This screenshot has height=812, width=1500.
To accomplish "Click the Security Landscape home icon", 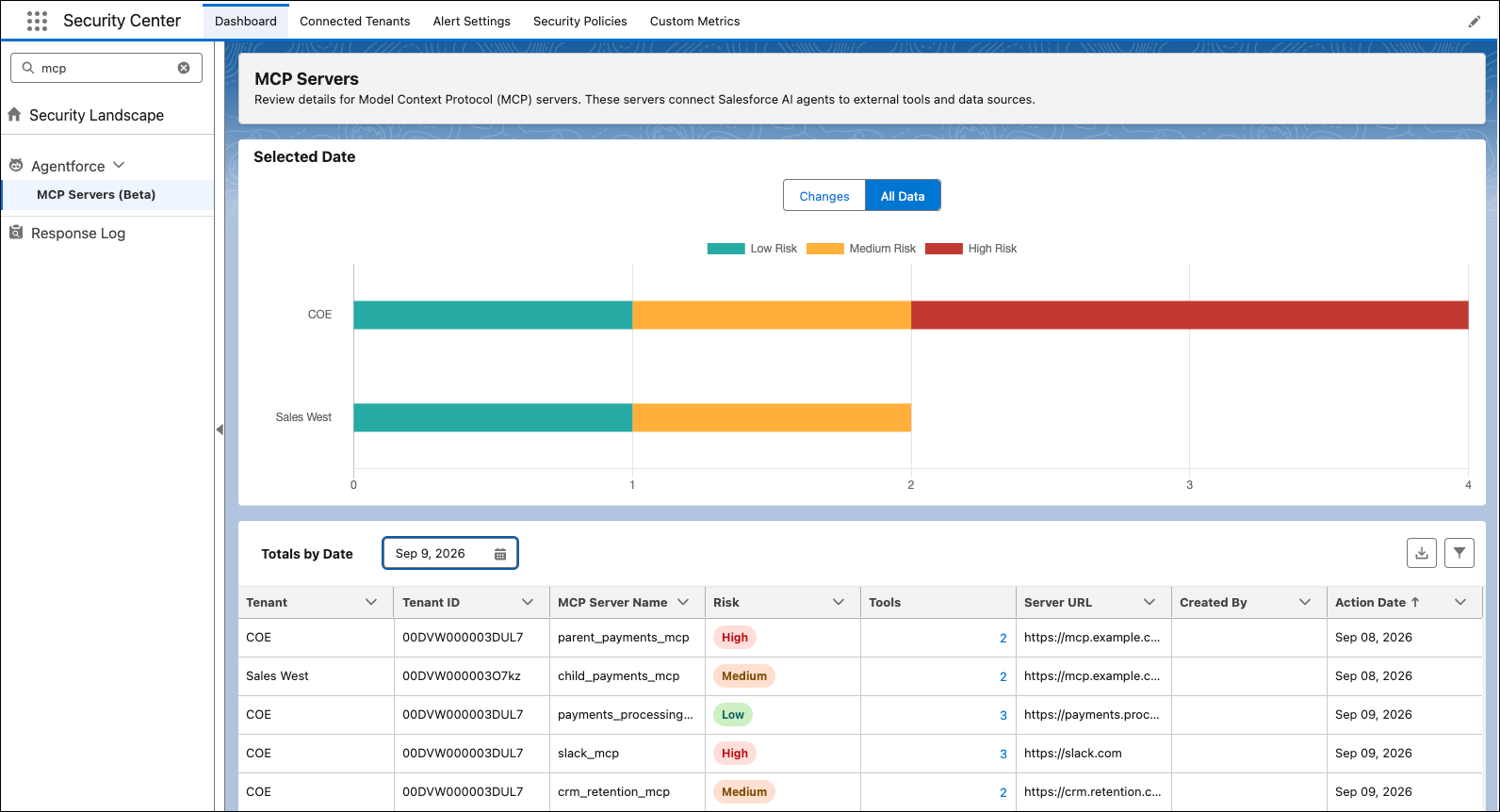I will click(x=14, y=114).
